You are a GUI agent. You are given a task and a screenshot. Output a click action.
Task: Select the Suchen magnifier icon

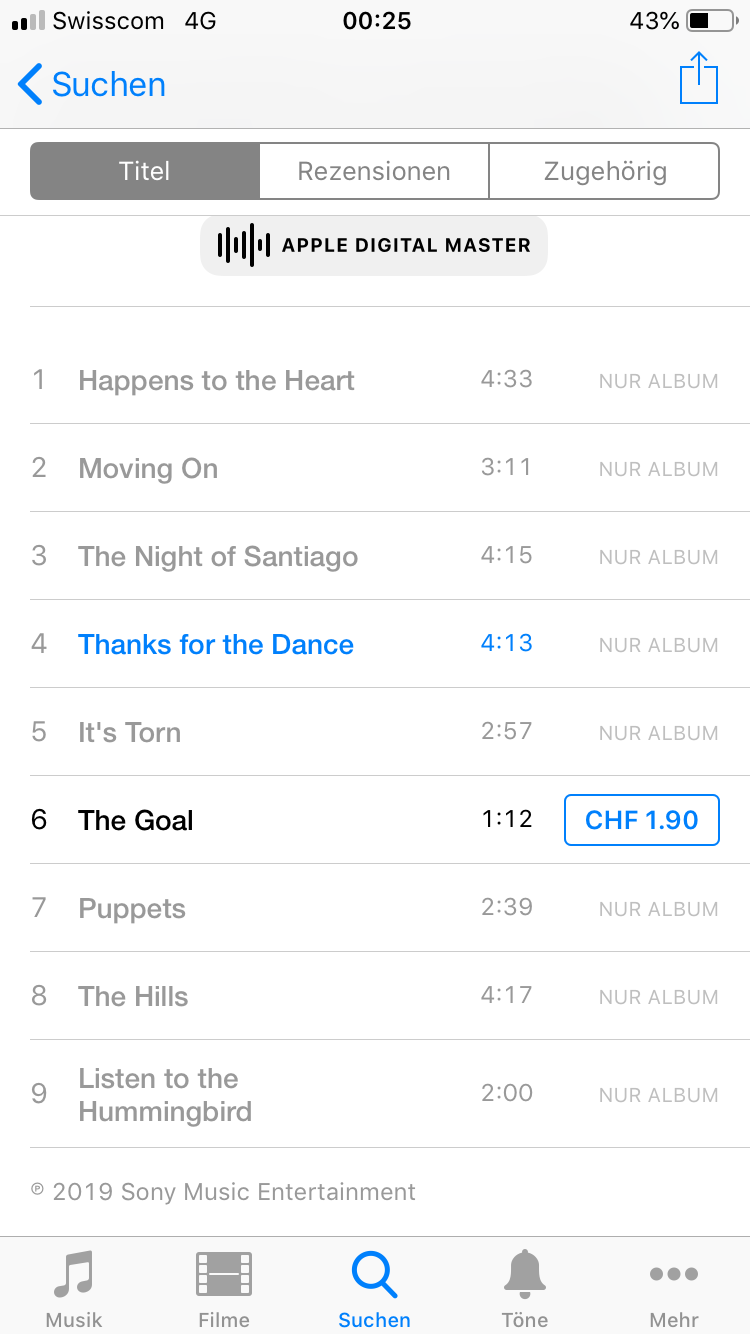point(374,1275)
